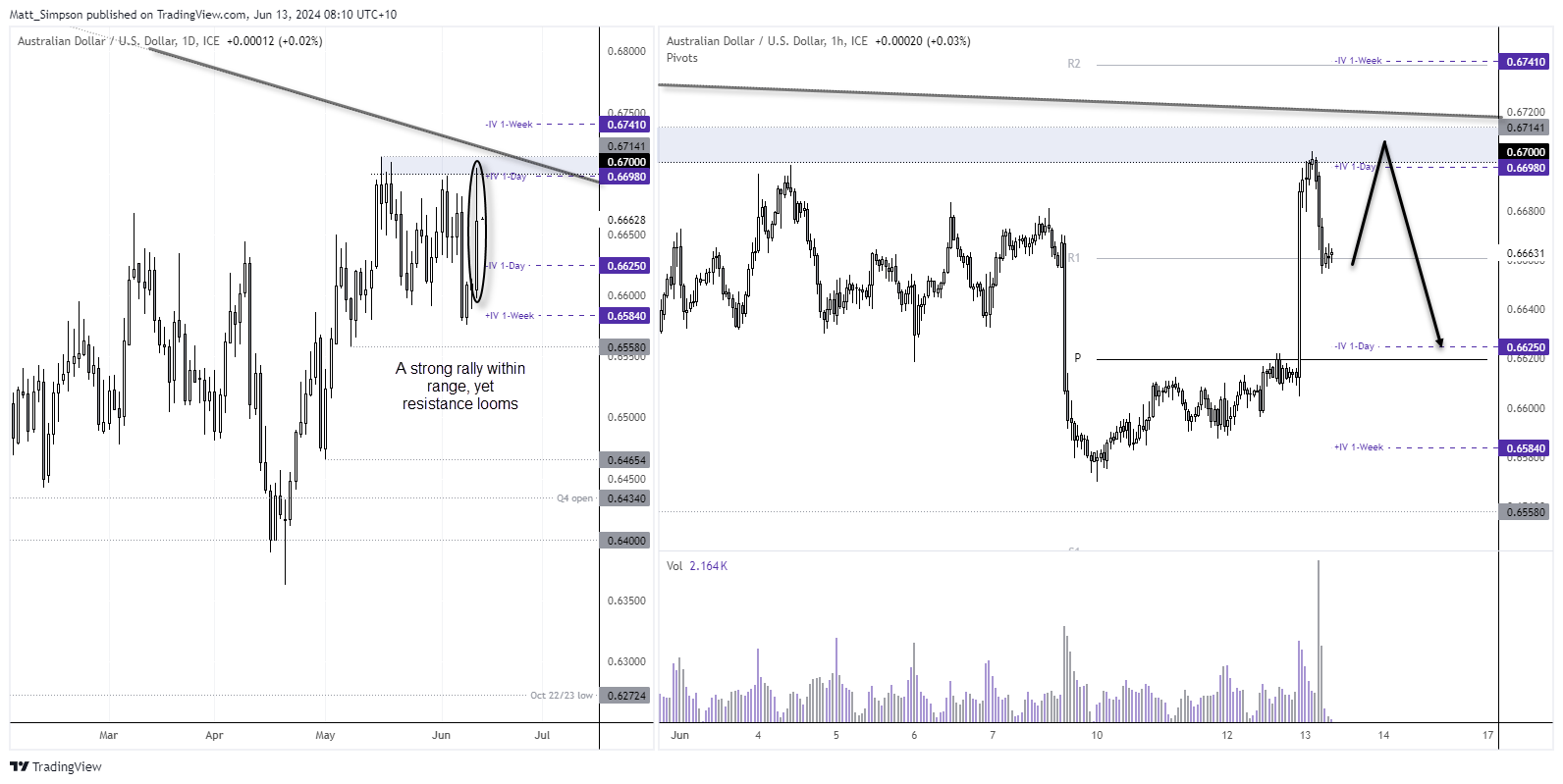Click the Pivots indicator label
1563x784 pixels.
682,58
